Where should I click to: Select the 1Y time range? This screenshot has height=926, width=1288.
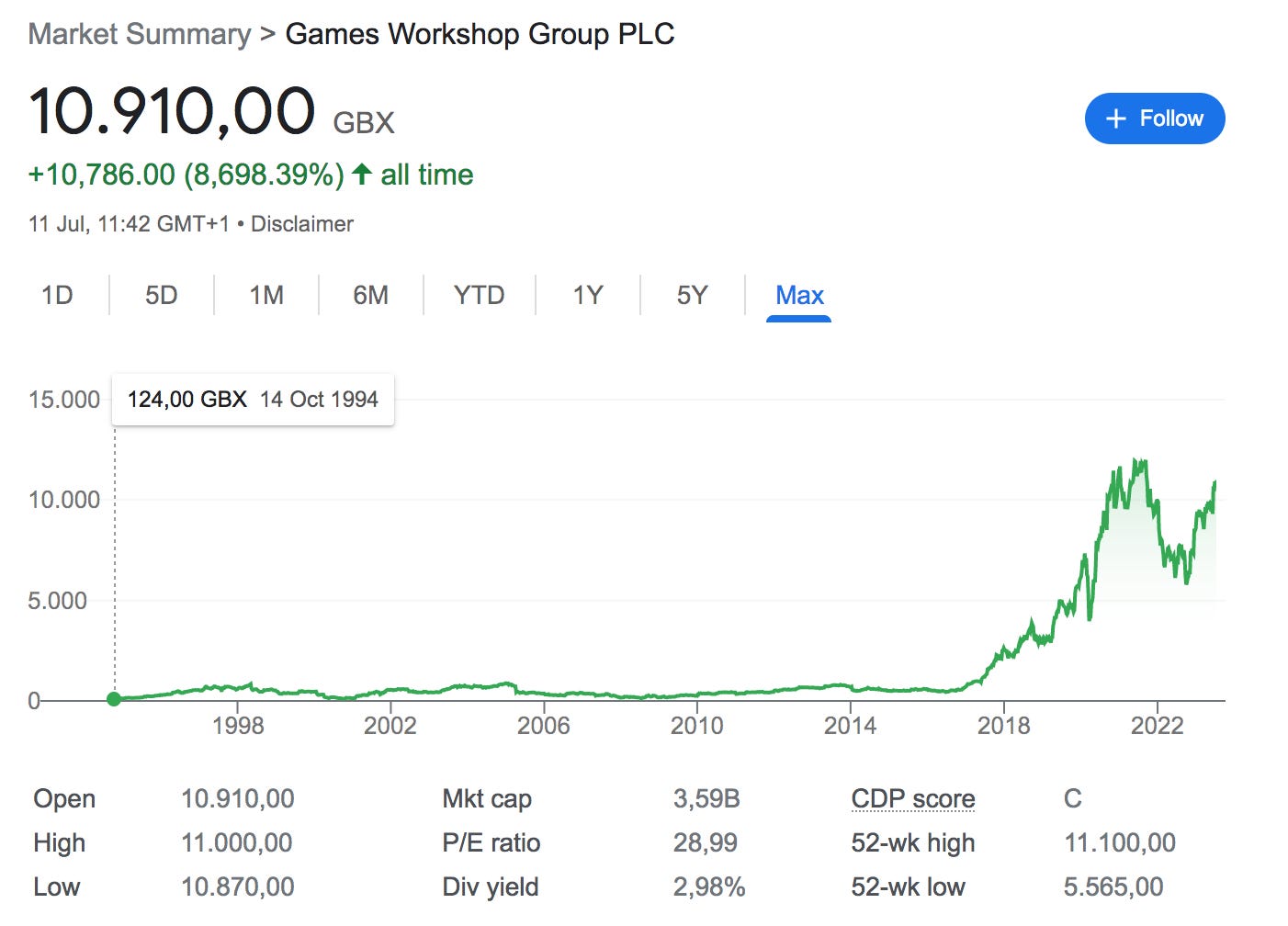[587, 295]
